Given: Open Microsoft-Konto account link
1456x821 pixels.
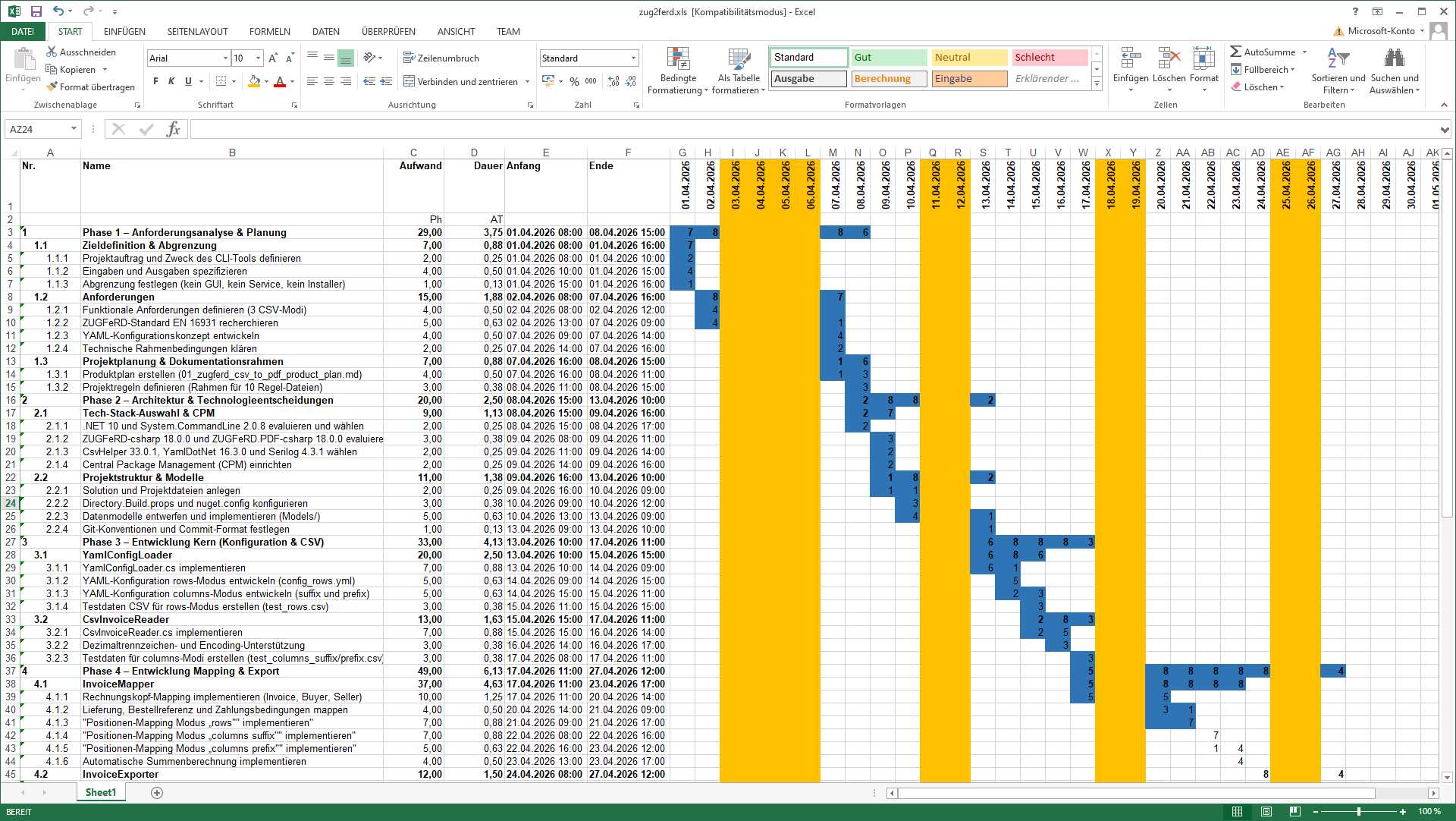Looking at the screenshot, I should click(1381, 31).
